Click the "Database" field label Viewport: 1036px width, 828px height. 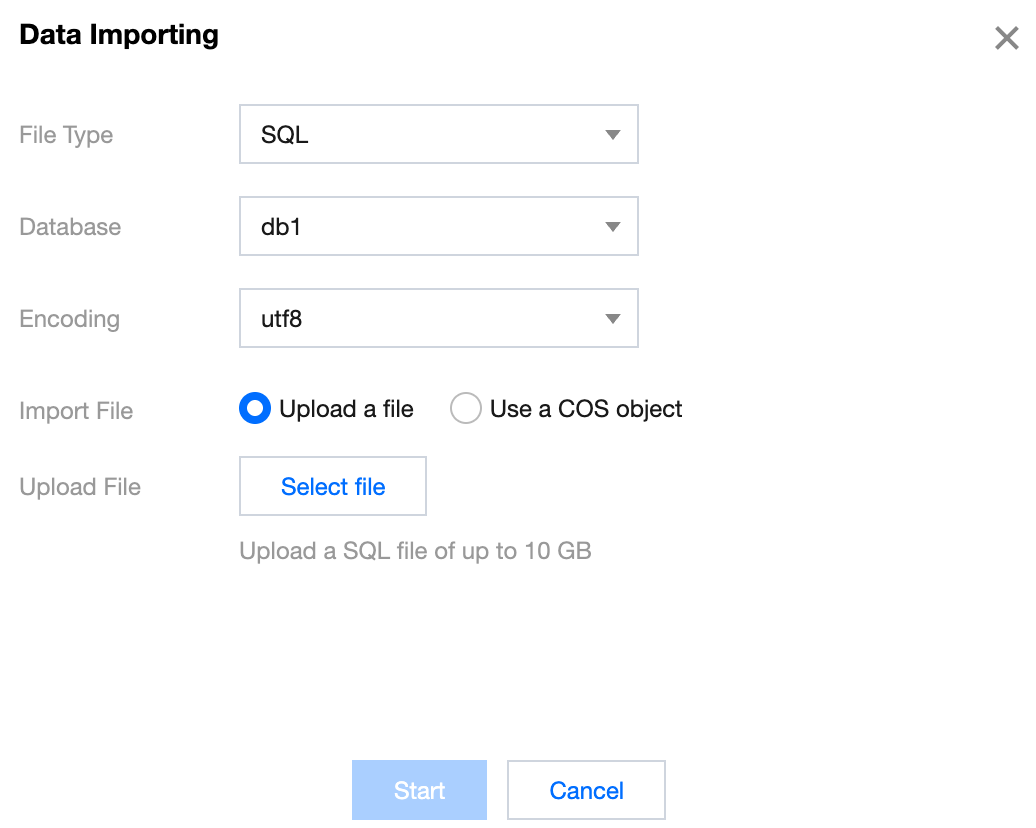(x=70, y=227)
